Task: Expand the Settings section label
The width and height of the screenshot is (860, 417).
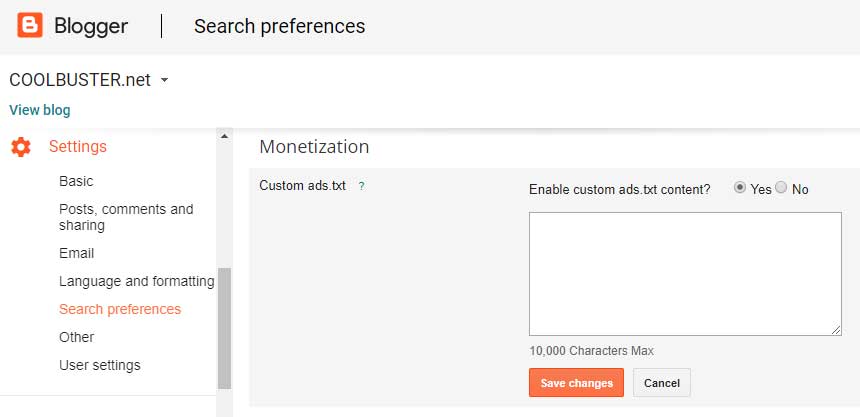Action: click(x=78, y=147)
